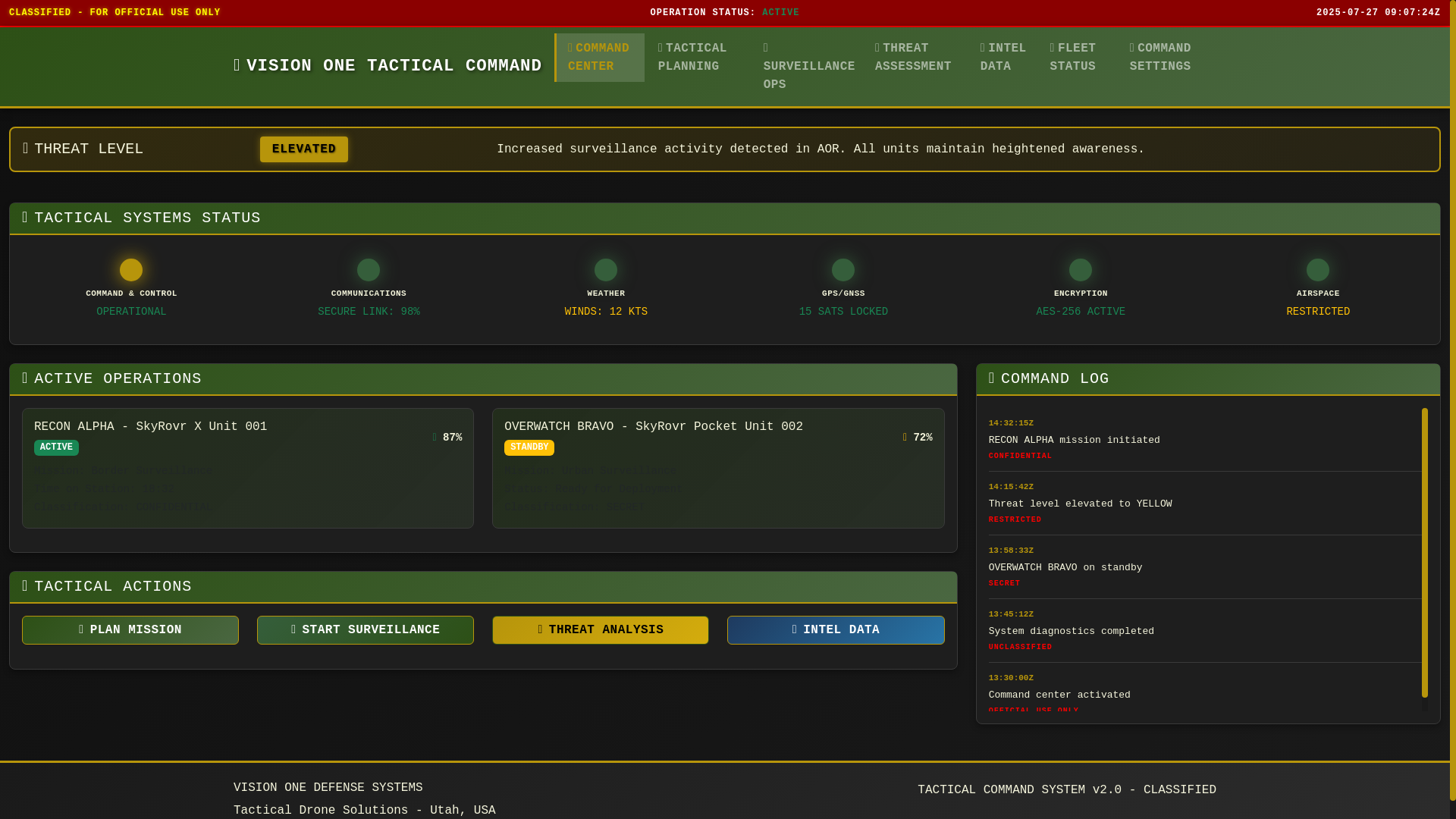Select the OVERWATCH BRAVO operation card

pyautogui.click(x=718, y=468)
